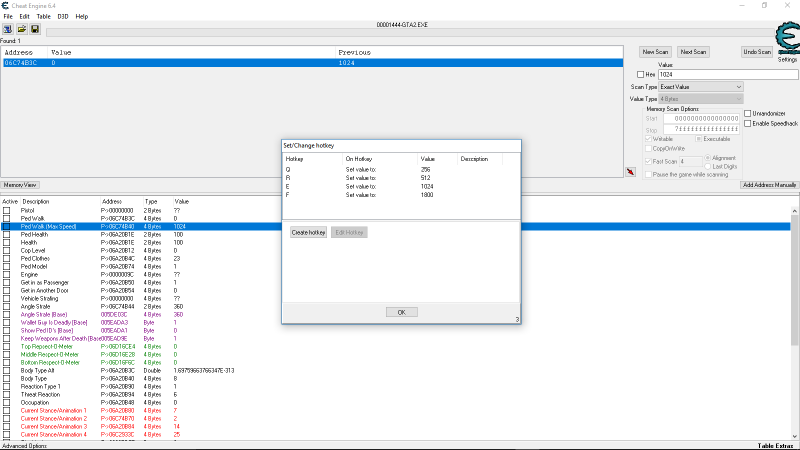
Task: Click the Memory View button
Action: click(x=20, y=185)
